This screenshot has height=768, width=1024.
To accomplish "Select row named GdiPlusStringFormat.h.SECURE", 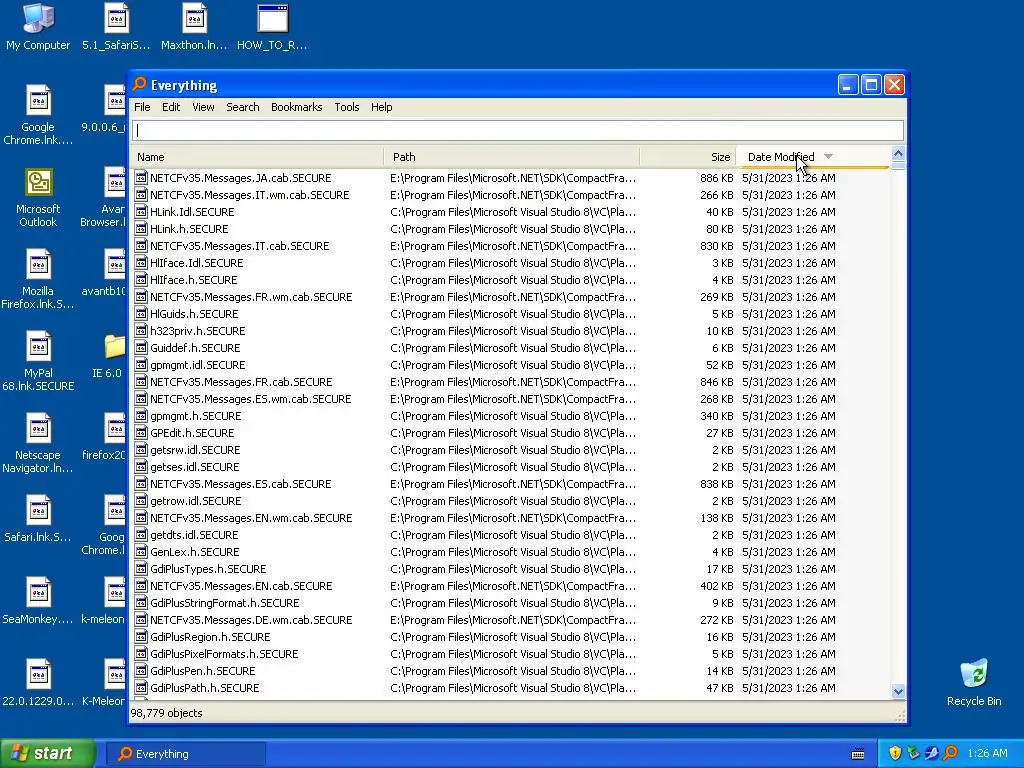I will coord(511,603).
